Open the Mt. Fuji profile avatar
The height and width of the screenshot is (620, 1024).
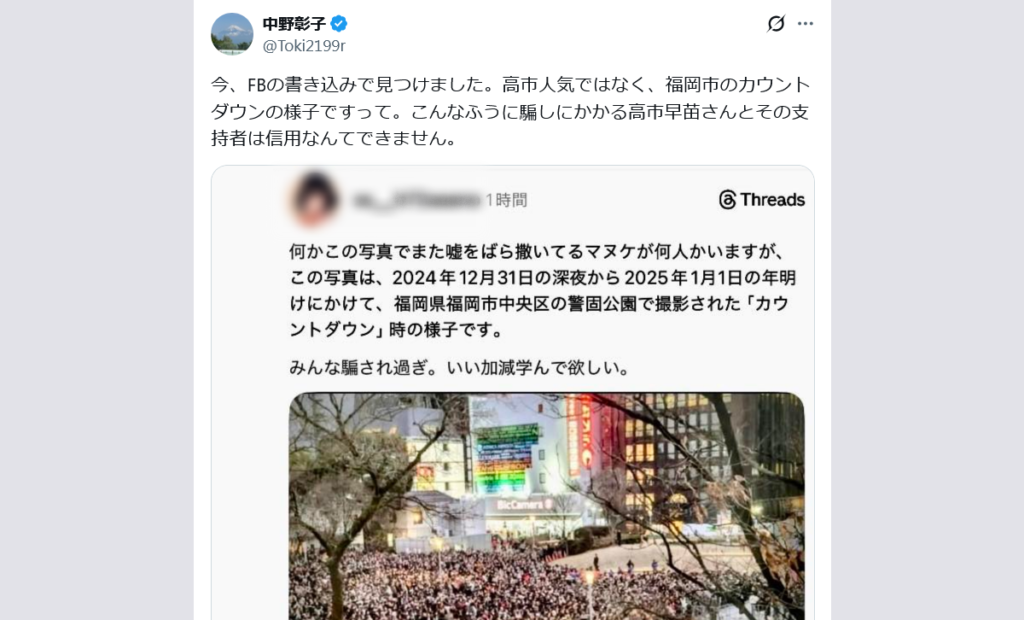[232, 33]
